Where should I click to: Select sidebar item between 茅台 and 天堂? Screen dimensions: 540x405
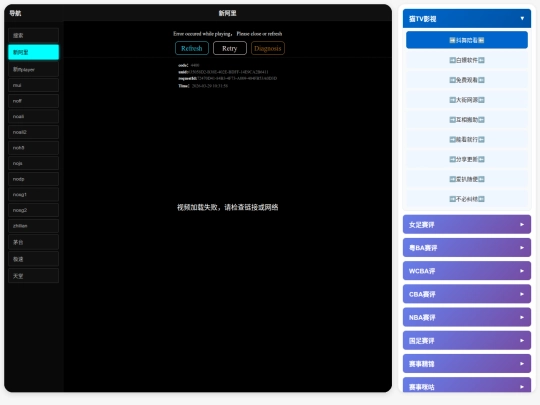click(33, 259)
